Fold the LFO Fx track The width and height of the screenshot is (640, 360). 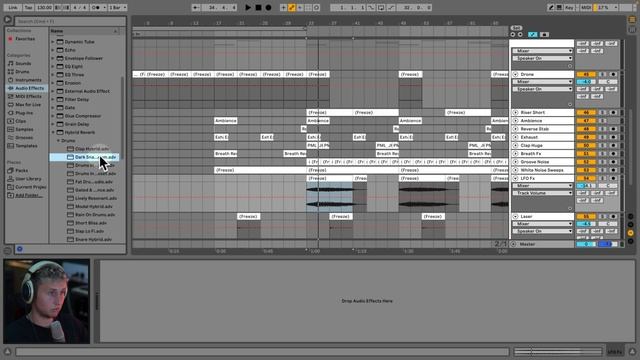(x=516, y=178)
